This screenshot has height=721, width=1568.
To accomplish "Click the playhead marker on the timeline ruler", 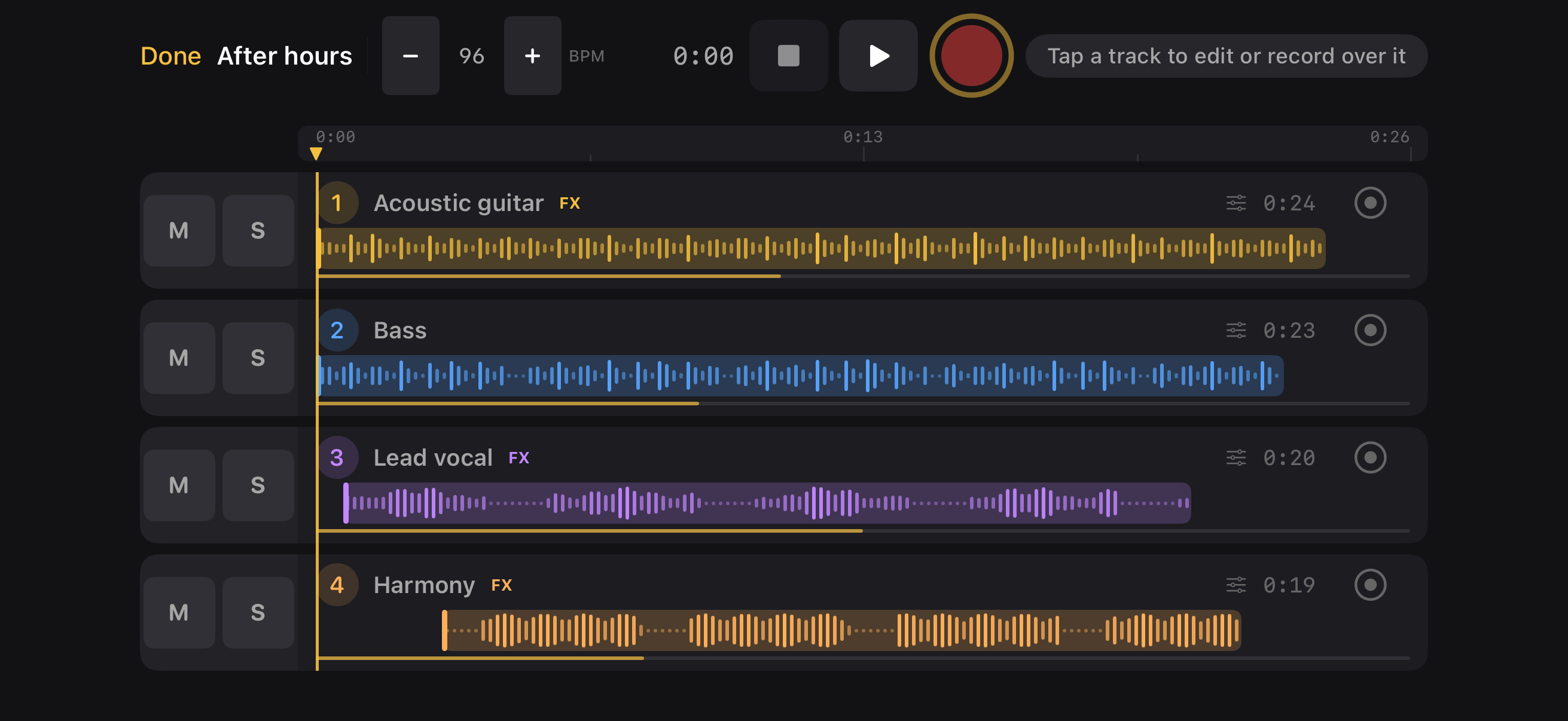I will [x=315, y=153].
